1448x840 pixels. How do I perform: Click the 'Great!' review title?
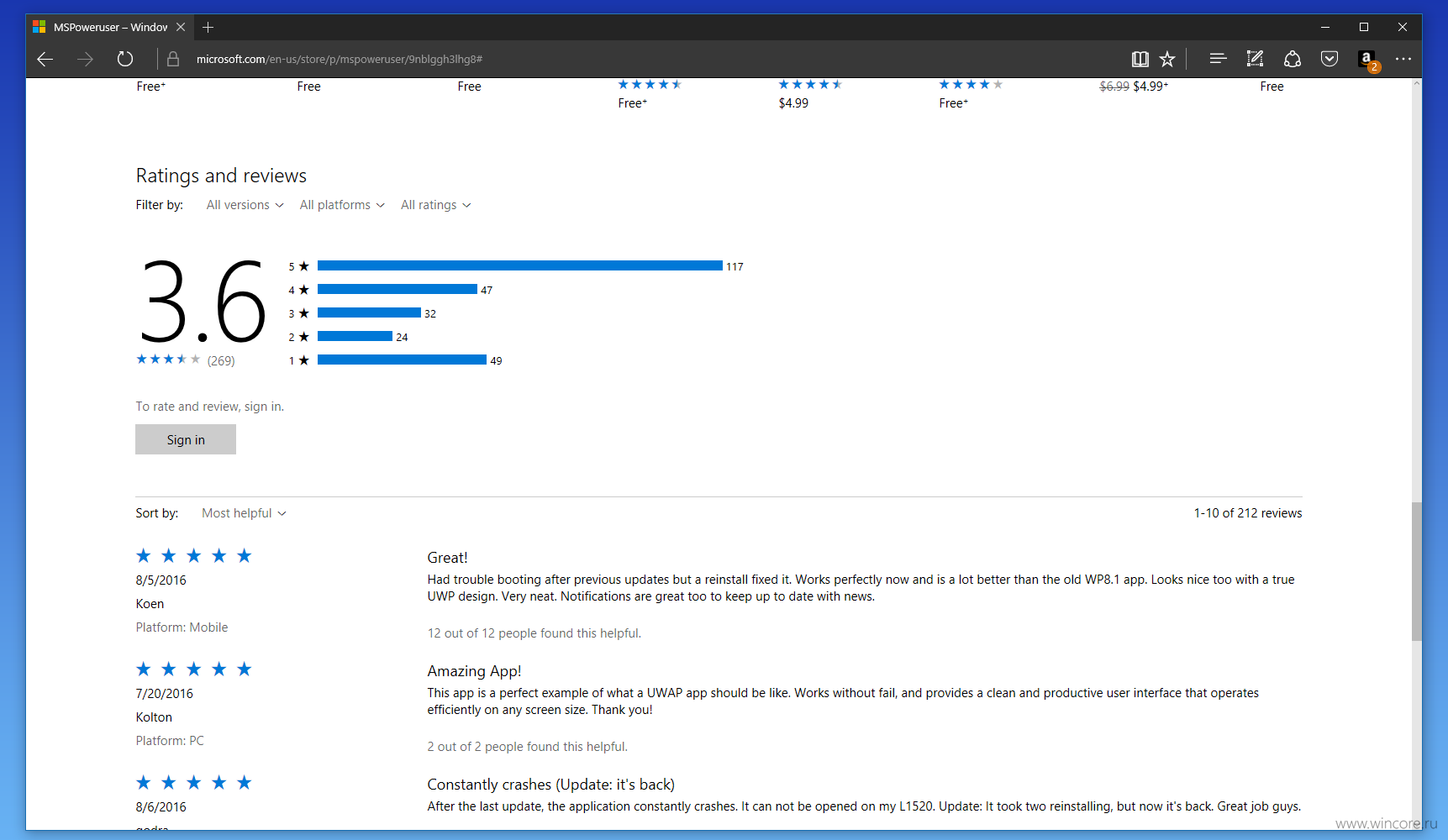coord(447,558)
